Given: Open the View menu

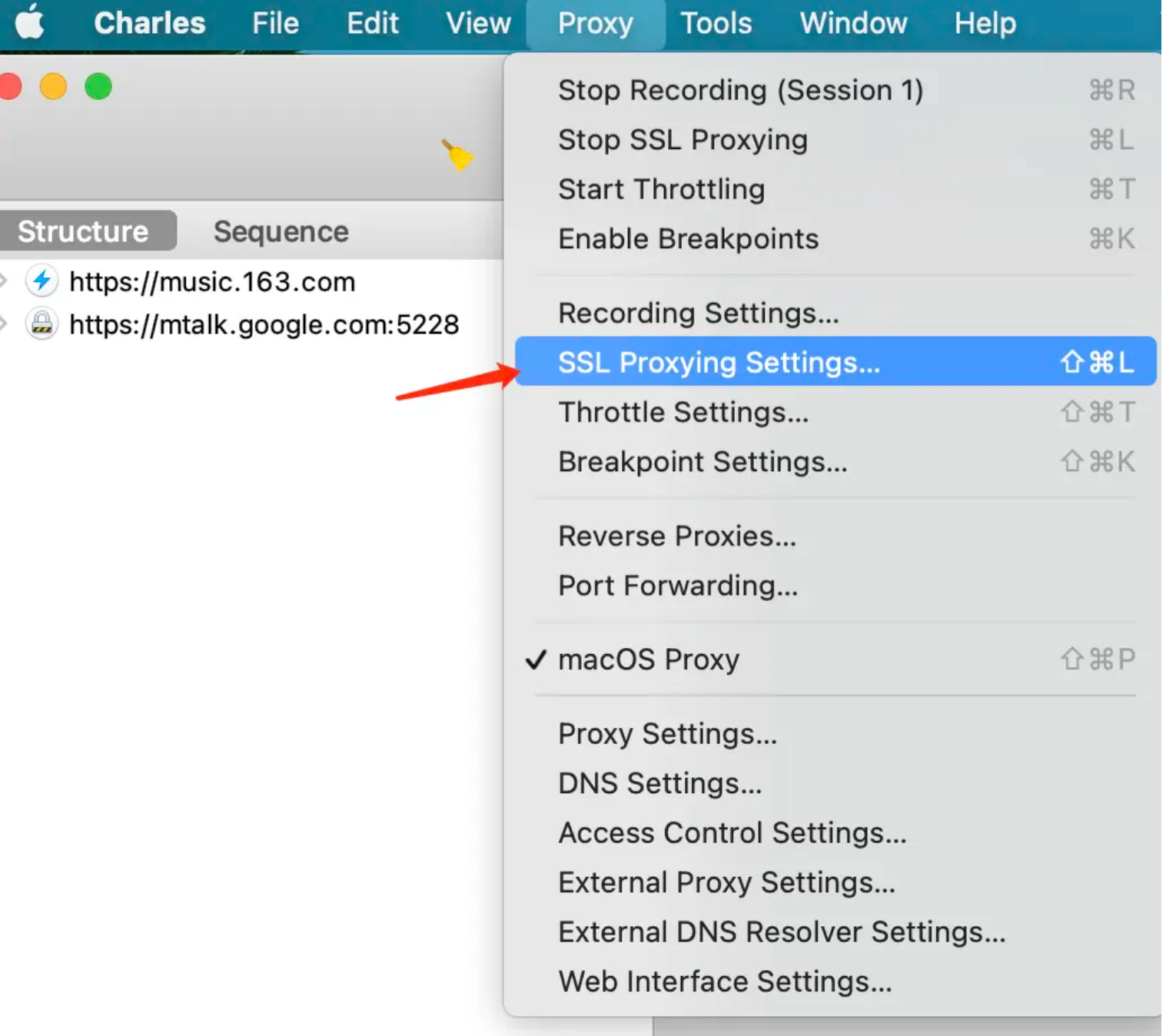Looking at the screenshot, I should pyautogui.click(x=478, y=23).
